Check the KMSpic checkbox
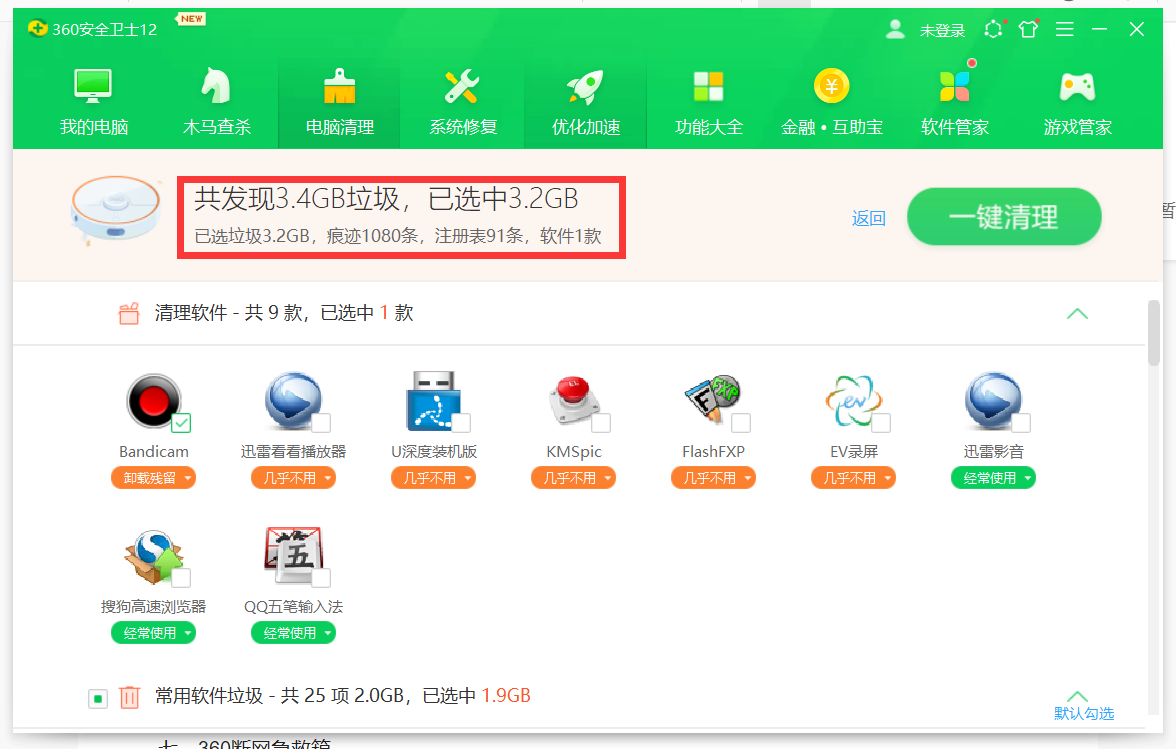1176x749 pixels. (x=601, y=423)
